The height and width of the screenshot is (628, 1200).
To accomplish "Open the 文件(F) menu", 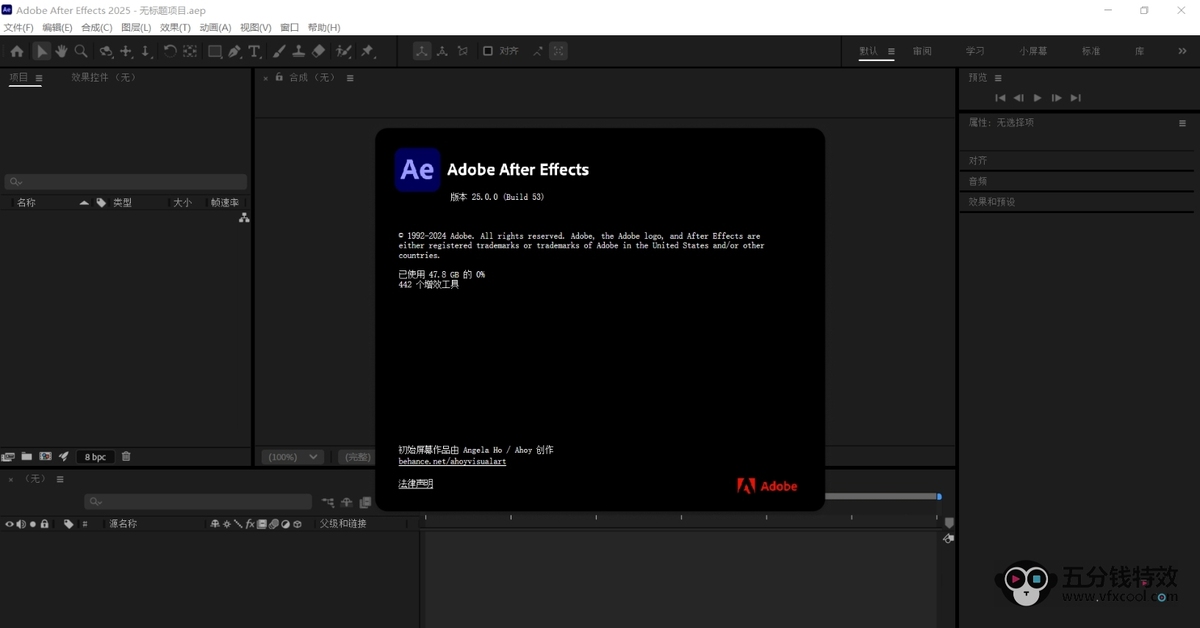I will click(19, 28).
